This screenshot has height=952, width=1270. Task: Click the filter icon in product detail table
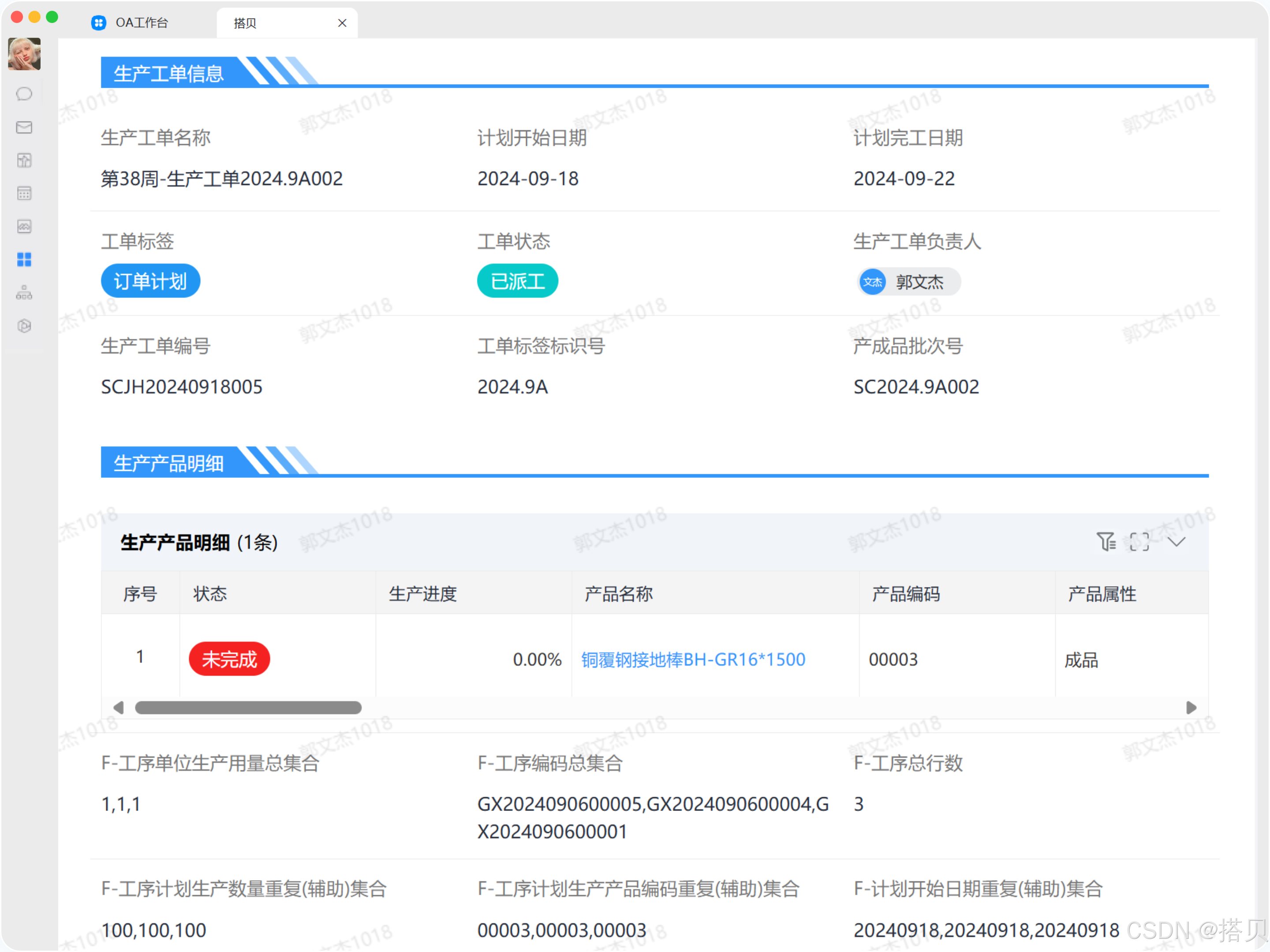tap(1105, 541)
